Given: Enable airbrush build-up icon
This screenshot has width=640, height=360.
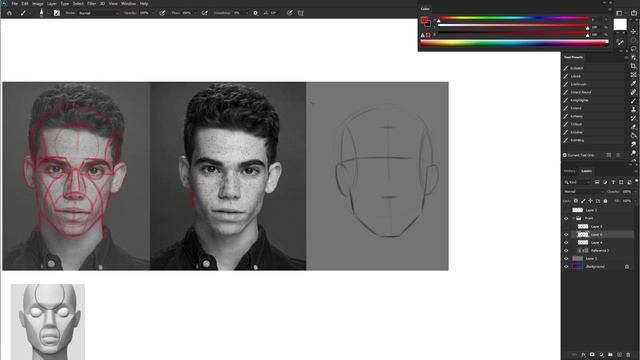Looking at the screenshot, I should 204,13.
